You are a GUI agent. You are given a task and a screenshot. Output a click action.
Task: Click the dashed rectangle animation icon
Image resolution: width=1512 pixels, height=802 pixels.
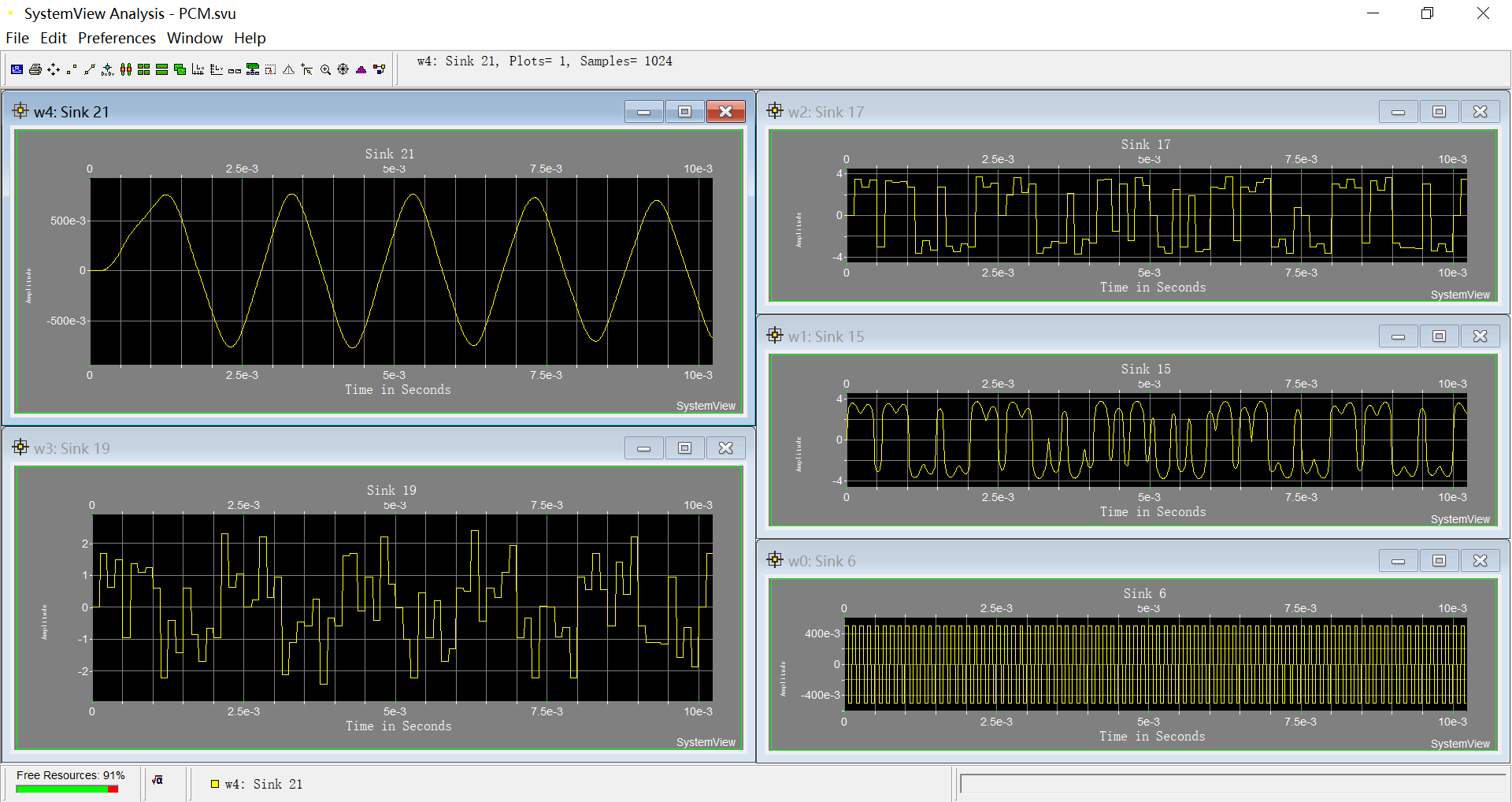pos(270,69)
